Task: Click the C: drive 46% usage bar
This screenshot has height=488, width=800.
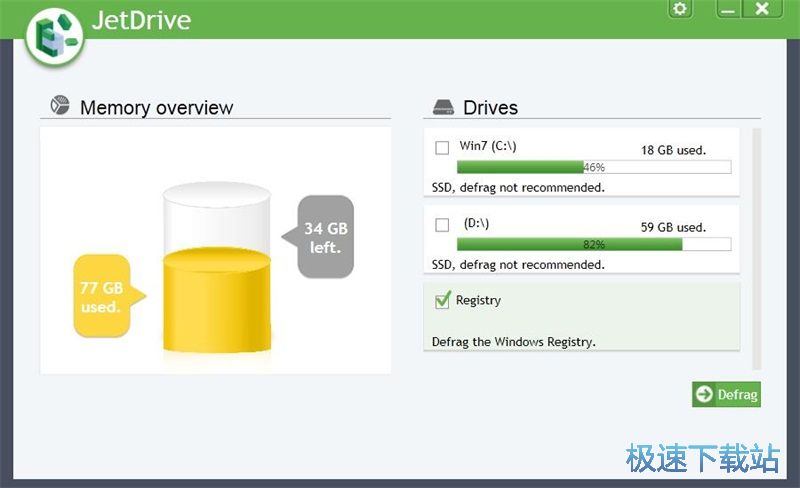Action: [593, 167]
